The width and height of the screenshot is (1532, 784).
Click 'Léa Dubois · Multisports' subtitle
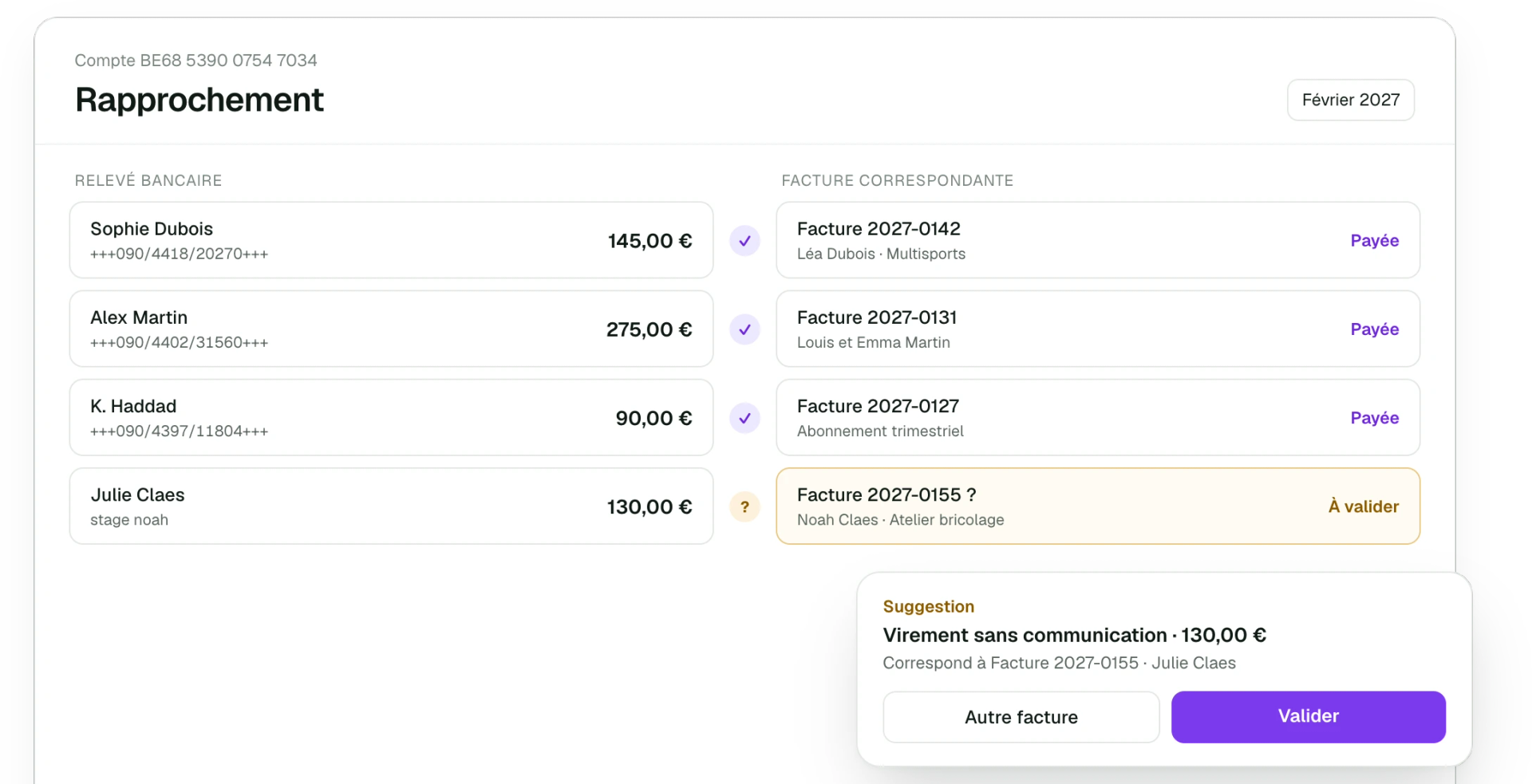[x=881, y=254]
